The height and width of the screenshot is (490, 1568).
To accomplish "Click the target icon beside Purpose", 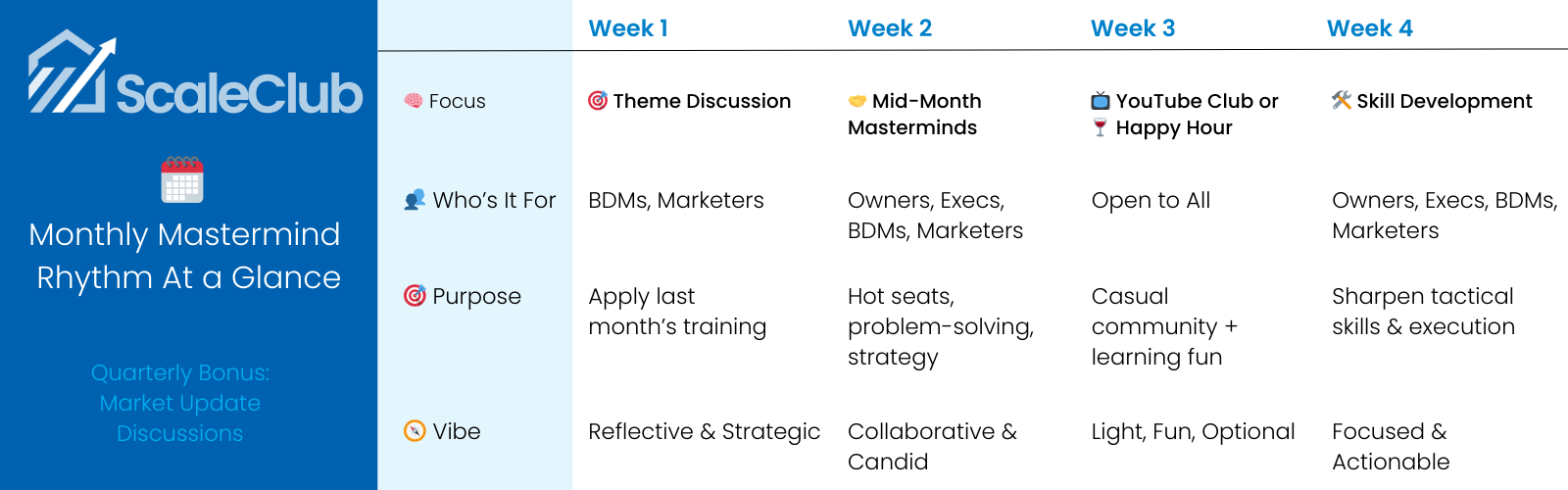I will [415, 296].
